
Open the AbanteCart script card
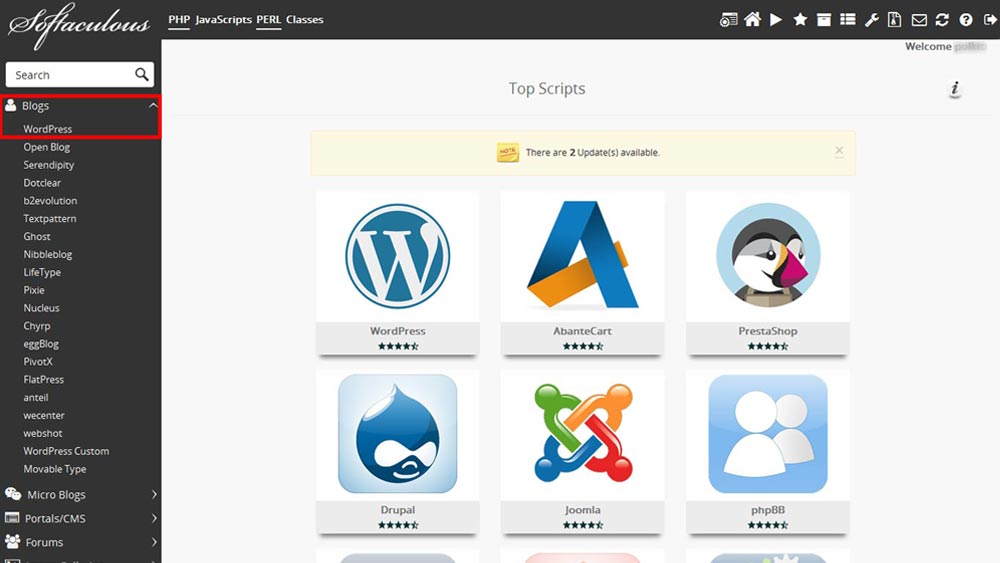[x=582, y=273]
